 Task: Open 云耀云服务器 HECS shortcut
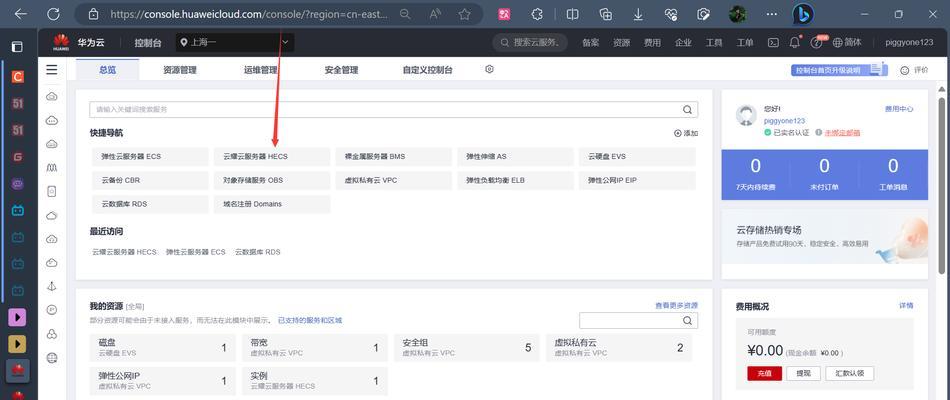[x=272, y=156]
